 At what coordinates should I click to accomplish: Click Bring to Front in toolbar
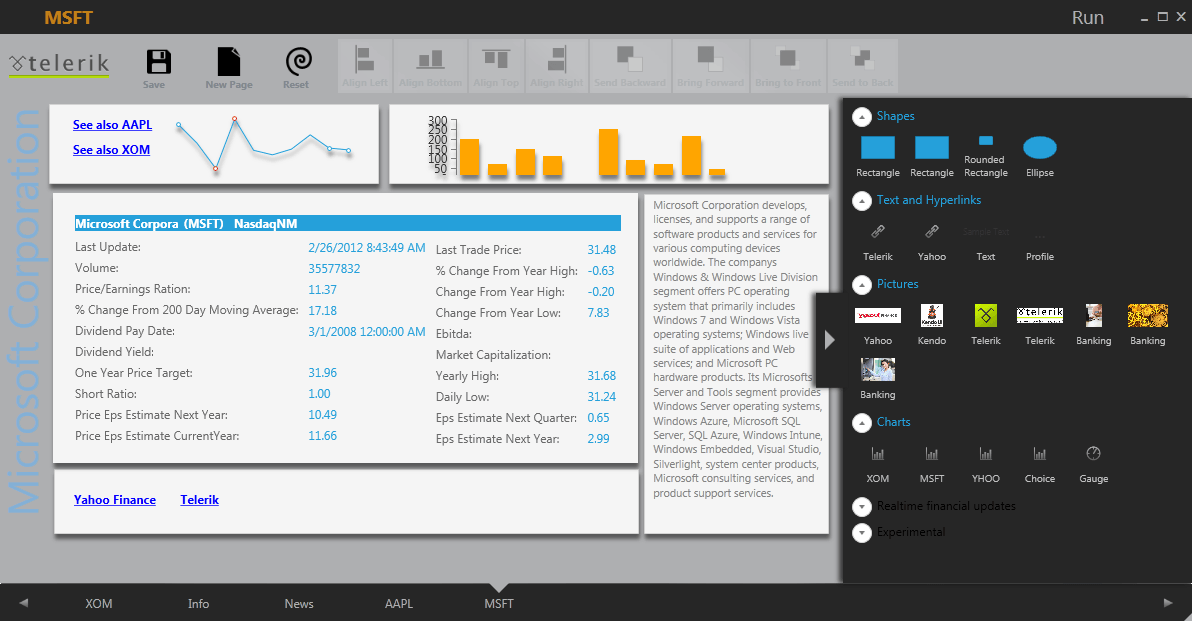pyautogui.click(x=788, y=66)
